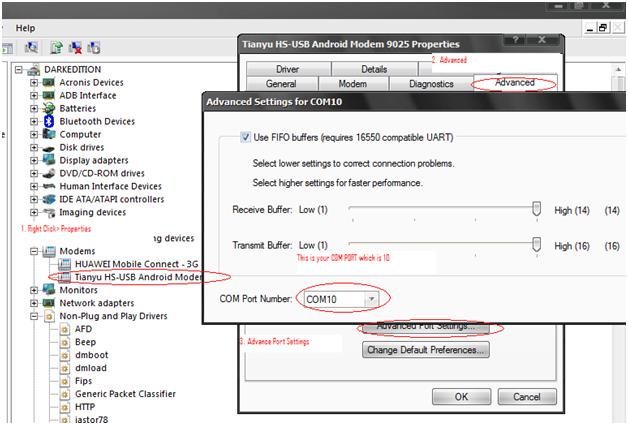Click the AFD driver gear icon
628x425 pixels.
click(64, 329)
